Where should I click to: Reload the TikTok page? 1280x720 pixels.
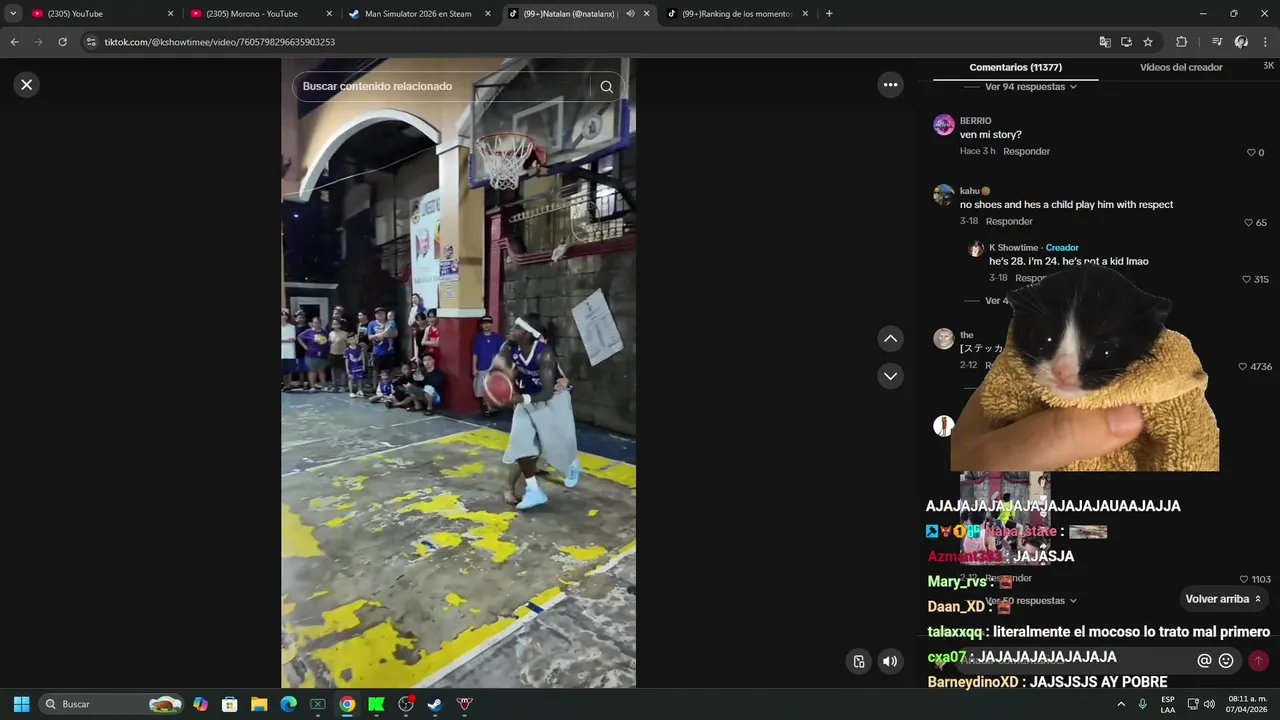pyautogui.click(x=62, y=42)
